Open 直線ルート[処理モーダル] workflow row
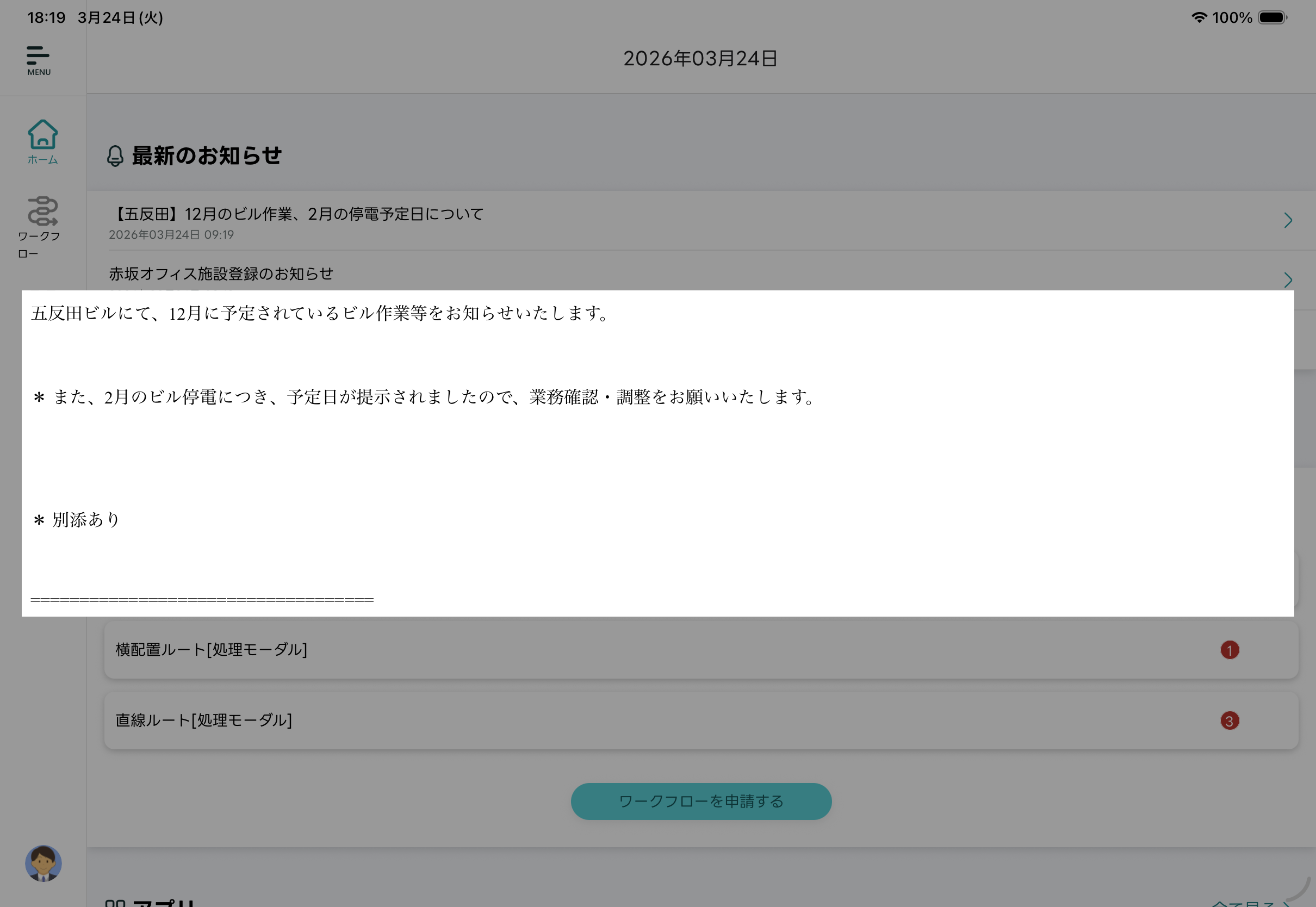This screenshot has height=907, width=1316. click(701, 720)
